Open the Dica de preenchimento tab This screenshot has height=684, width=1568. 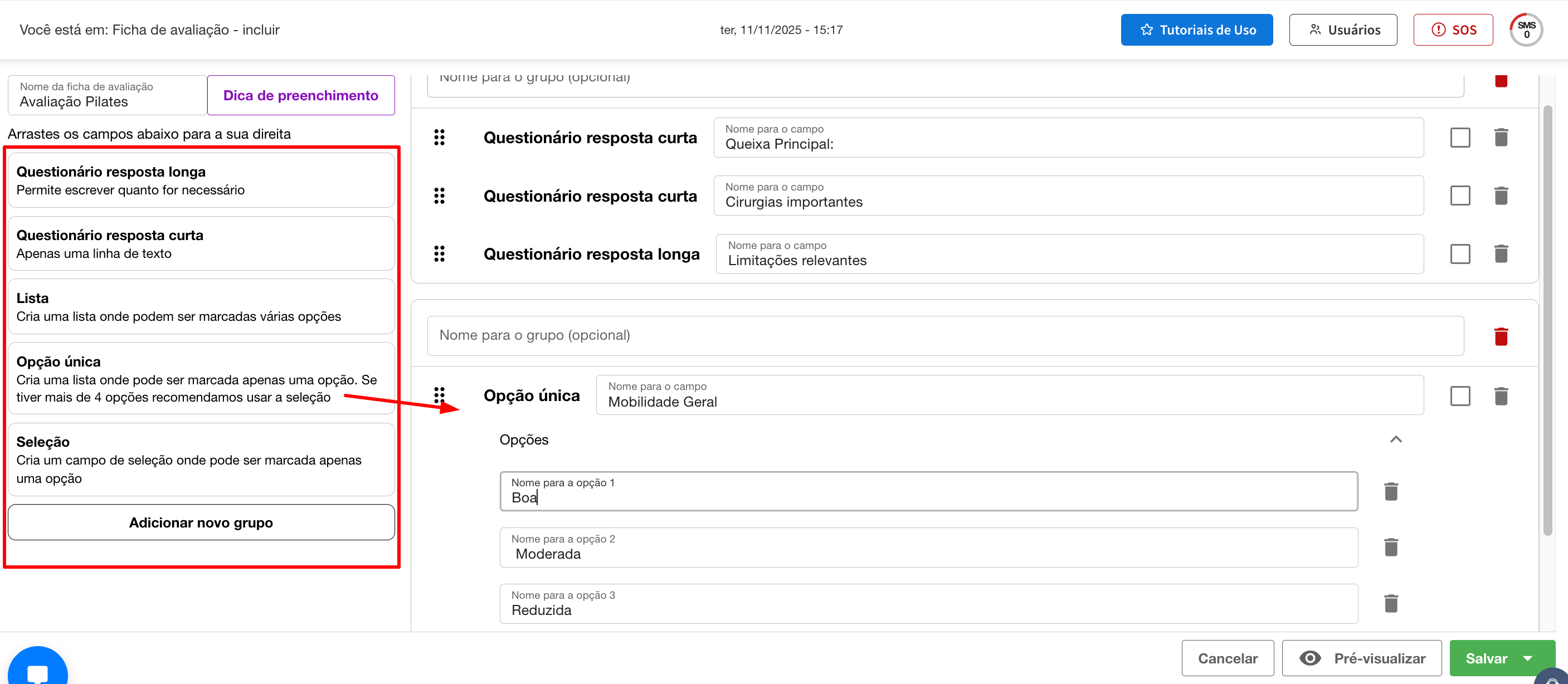(301, 96)
